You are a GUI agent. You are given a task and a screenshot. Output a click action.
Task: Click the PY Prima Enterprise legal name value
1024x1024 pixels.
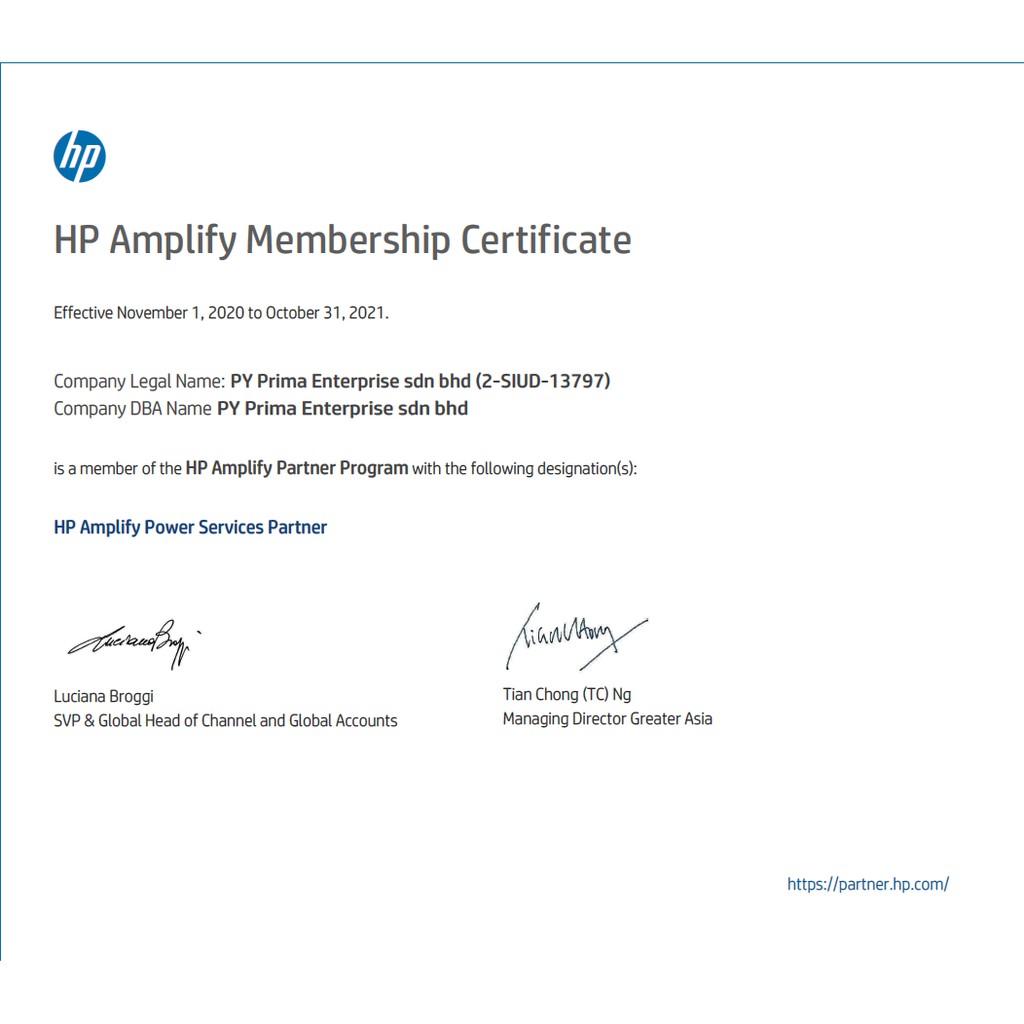pos(350,381)
